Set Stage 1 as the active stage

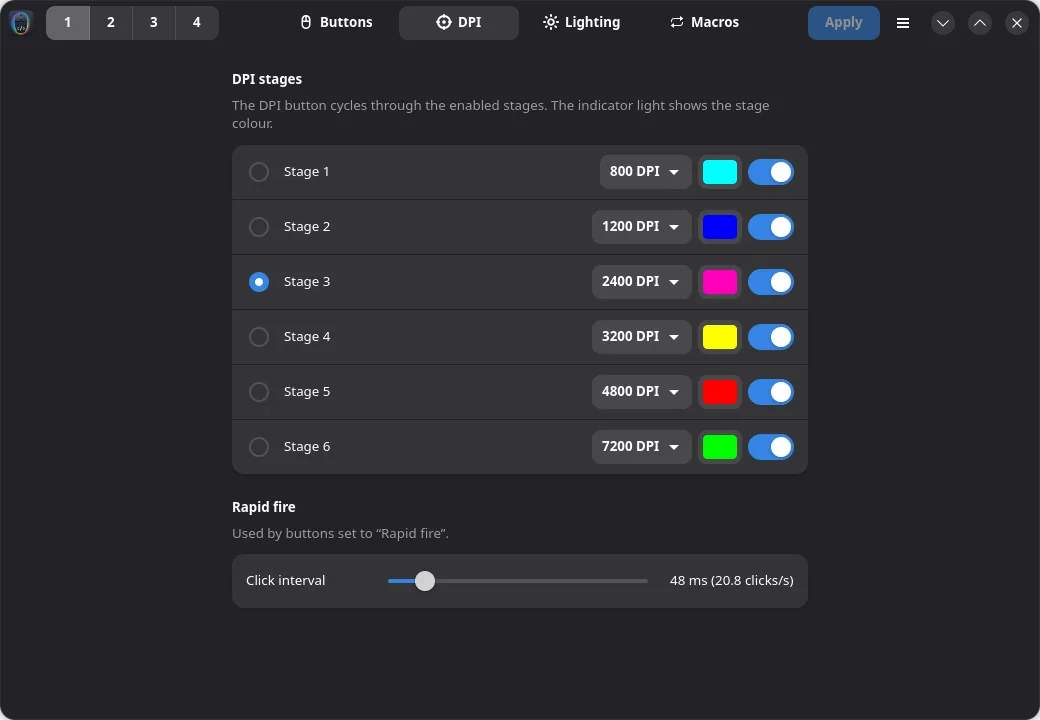pos(259,172)
